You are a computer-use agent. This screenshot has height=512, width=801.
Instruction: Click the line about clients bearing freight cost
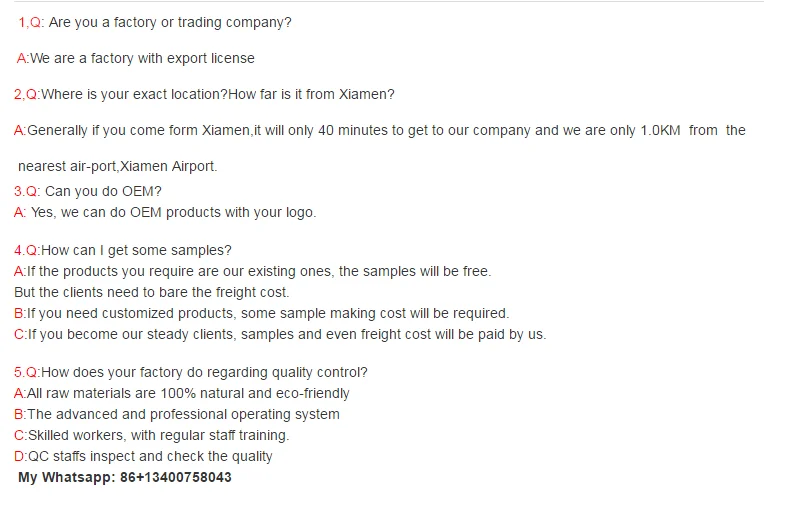(151, 292)
